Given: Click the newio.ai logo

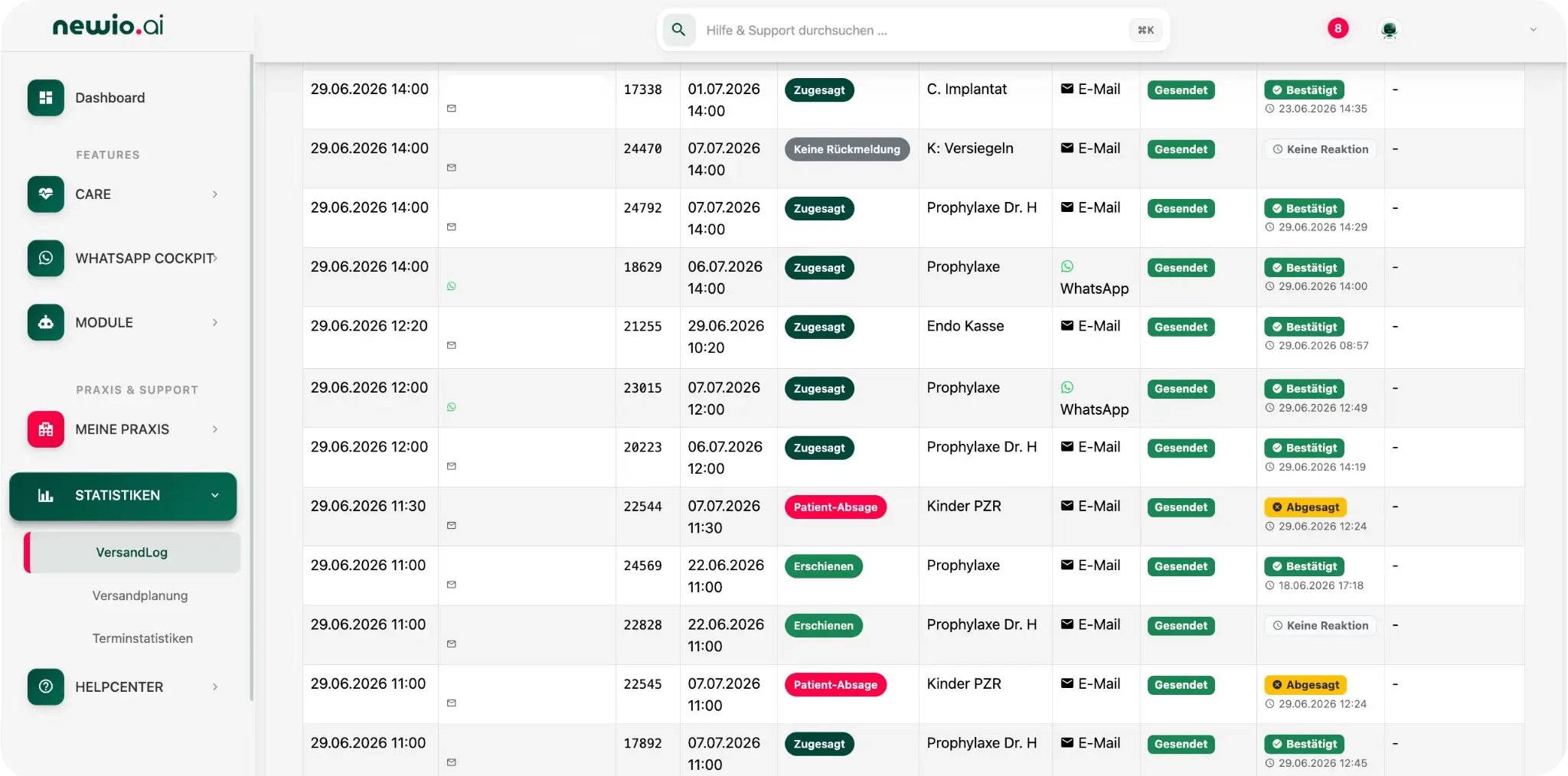Looking at the screenshot, I should 108,25.
